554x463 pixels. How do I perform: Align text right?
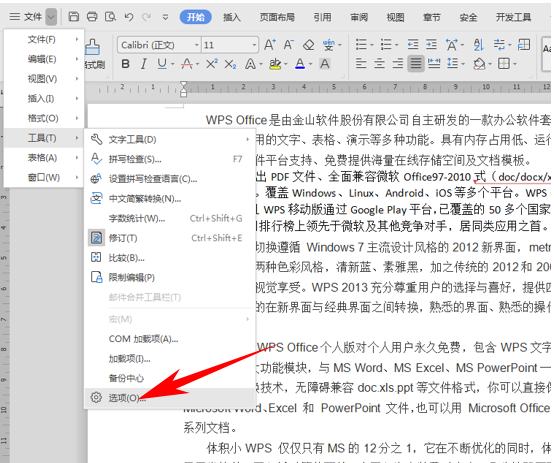(397, 64)
